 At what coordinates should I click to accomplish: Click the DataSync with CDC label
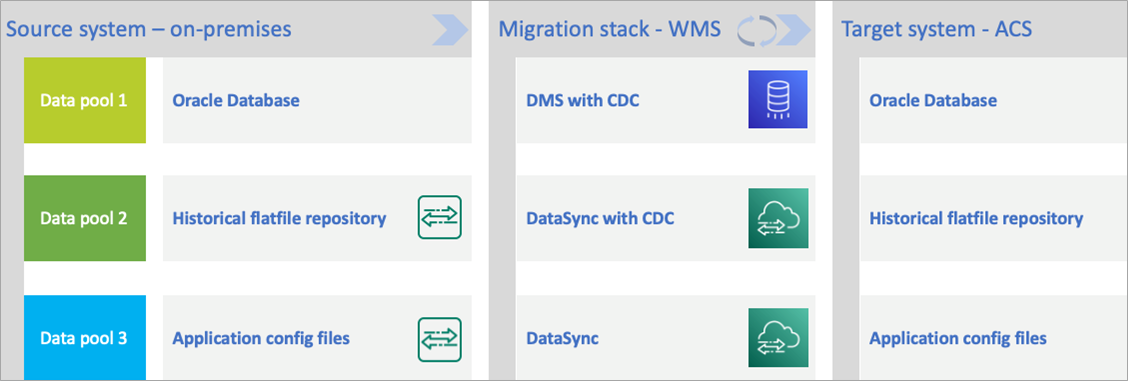click(600, 218)
